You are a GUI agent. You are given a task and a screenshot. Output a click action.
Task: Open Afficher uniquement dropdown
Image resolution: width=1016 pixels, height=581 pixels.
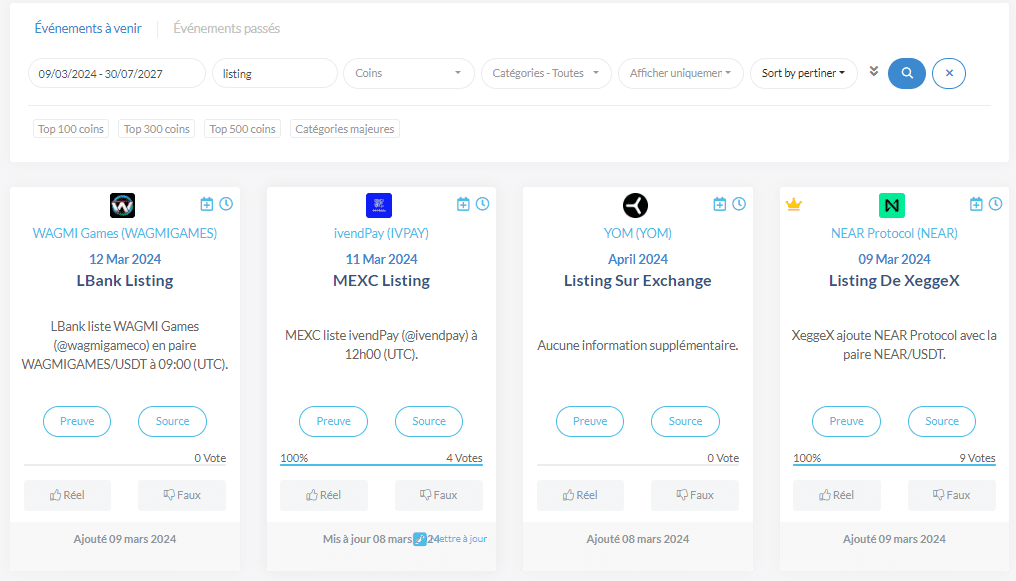point(680,73)
